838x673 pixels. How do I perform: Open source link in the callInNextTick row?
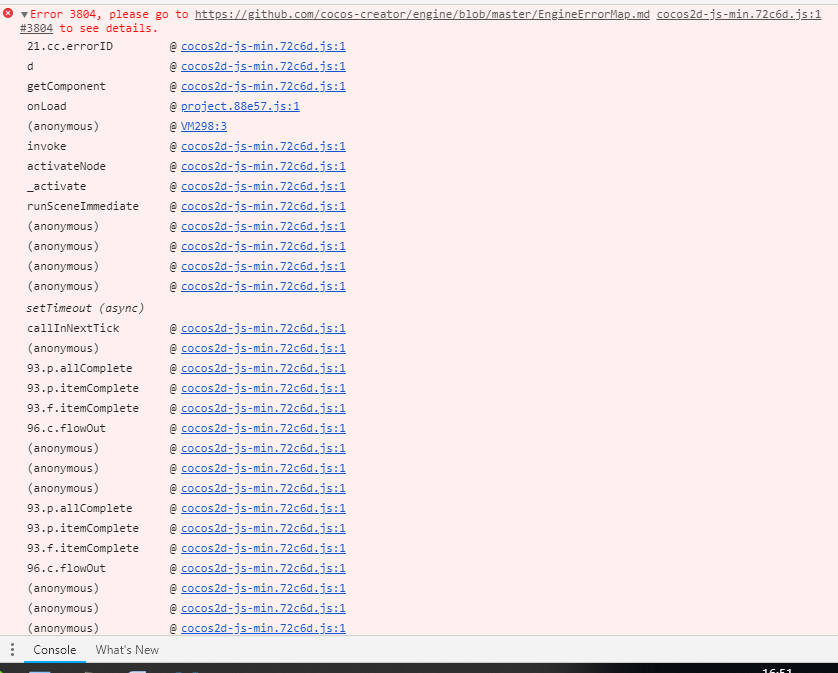click(263, 328)
